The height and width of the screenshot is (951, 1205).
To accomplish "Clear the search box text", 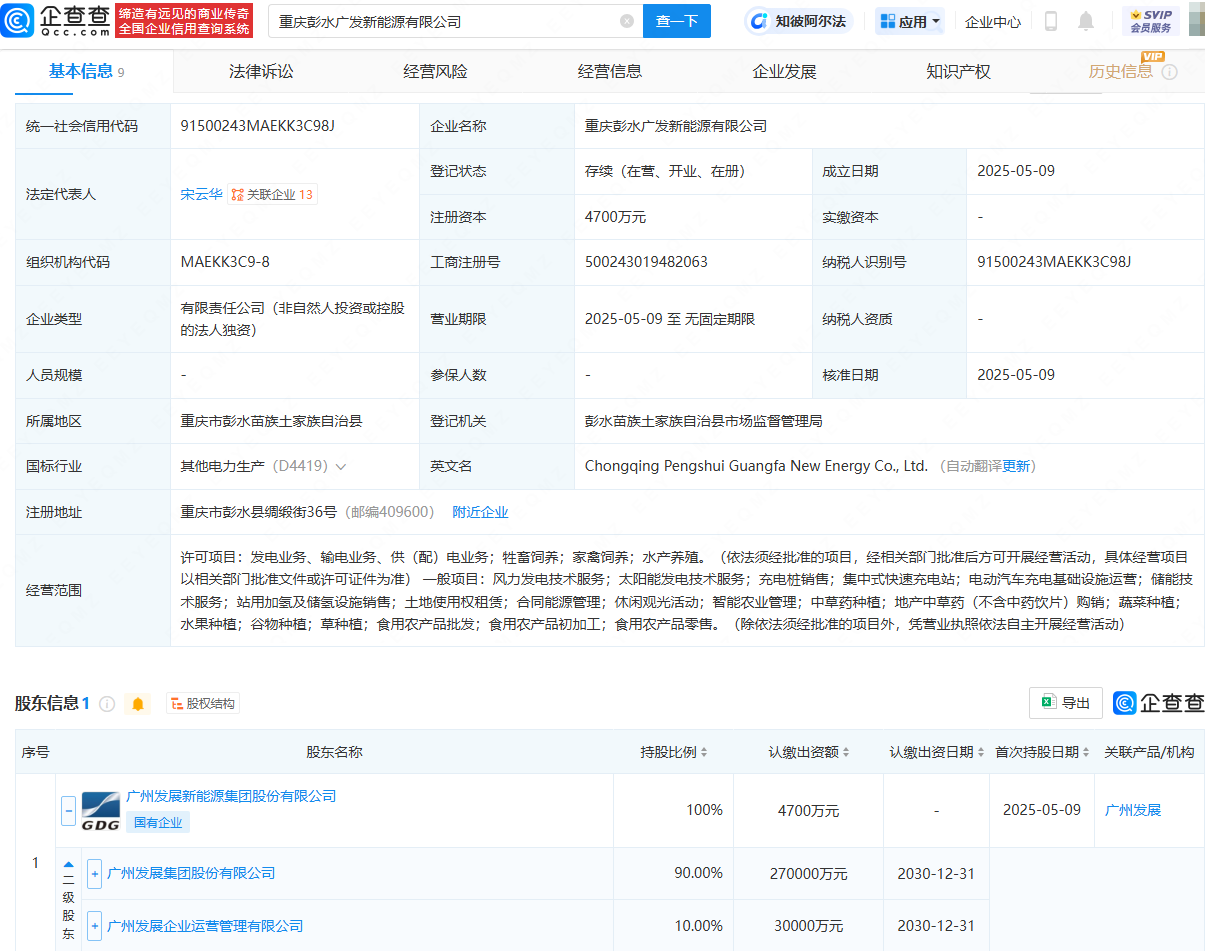I will (627, 21).
